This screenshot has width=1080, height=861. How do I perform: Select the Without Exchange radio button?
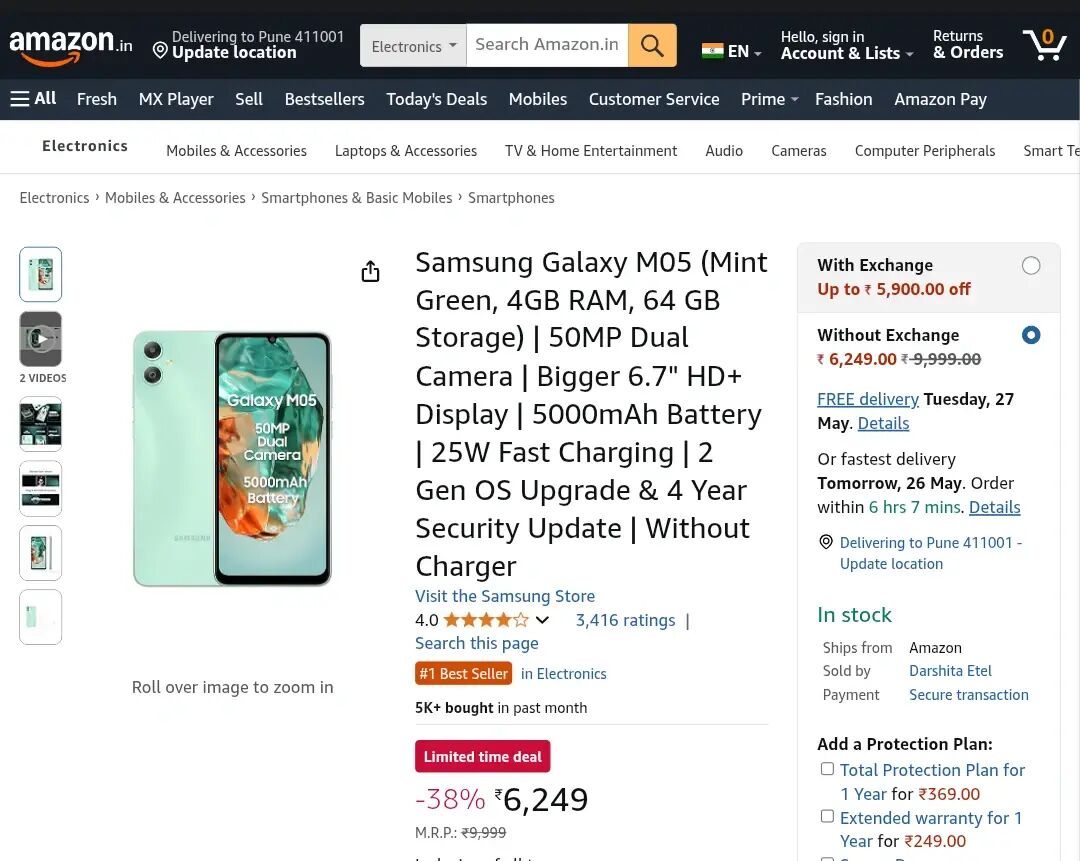(x=1031, y=336)
